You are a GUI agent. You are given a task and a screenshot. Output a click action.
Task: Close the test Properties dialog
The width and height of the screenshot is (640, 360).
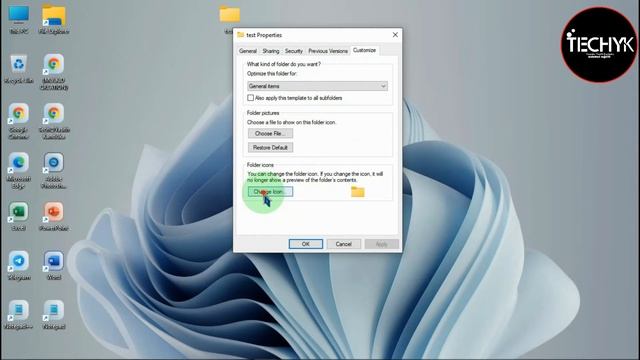tap(395, 35)
